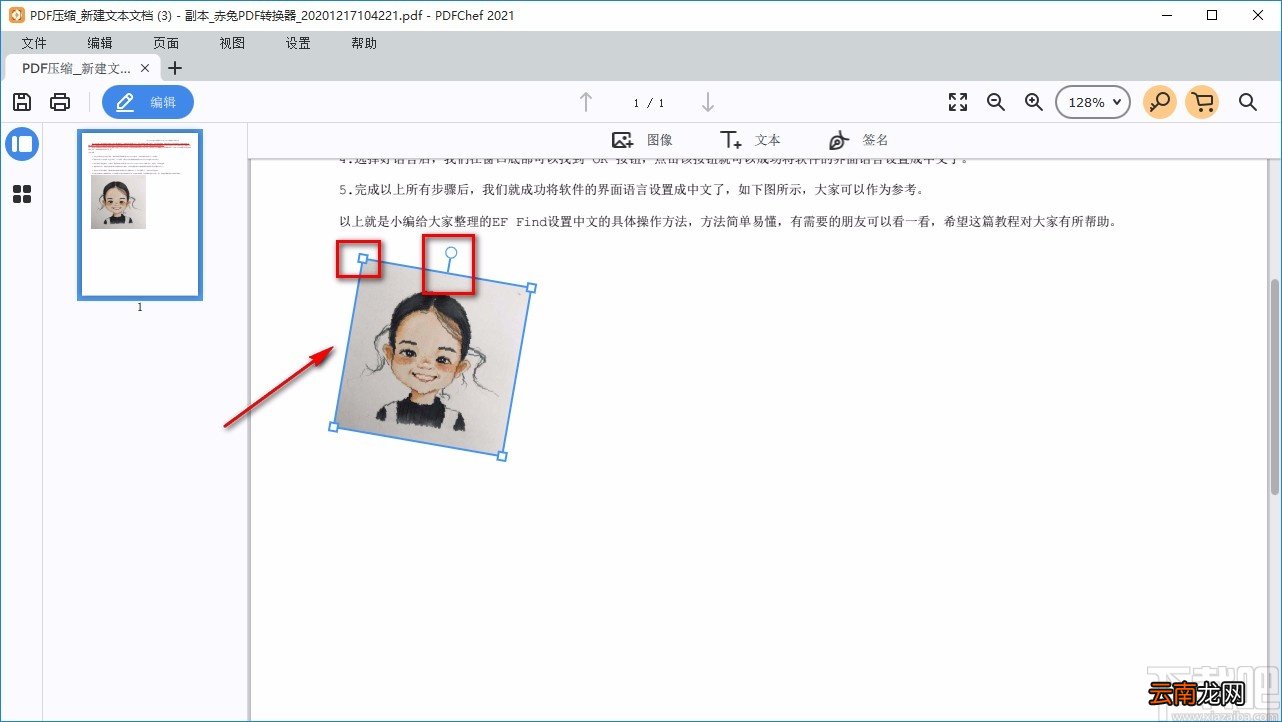Enter full screen view mode
Screen dimensions: 1282x722
[x=958, y=102]
